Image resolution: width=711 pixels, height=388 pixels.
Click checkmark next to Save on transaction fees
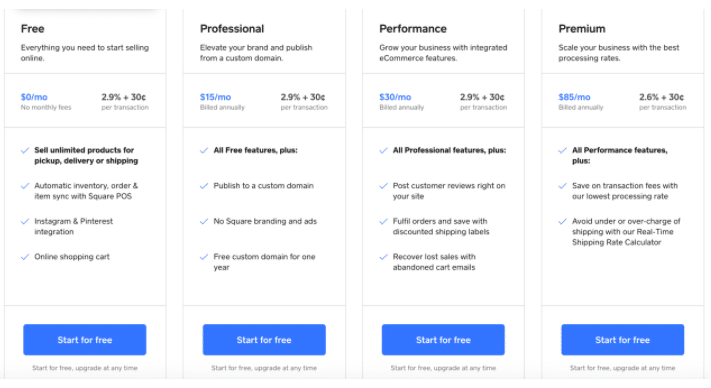coord(563,186)
